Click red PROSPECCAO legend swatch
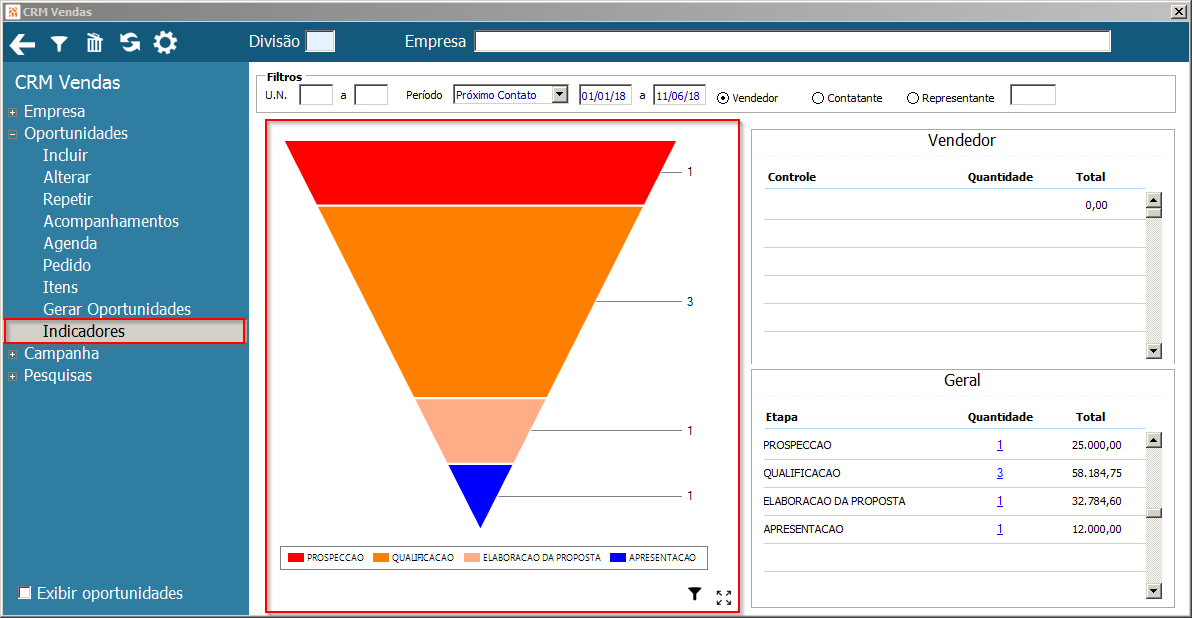Viewport: 1192px width, 618px height. 296,557
